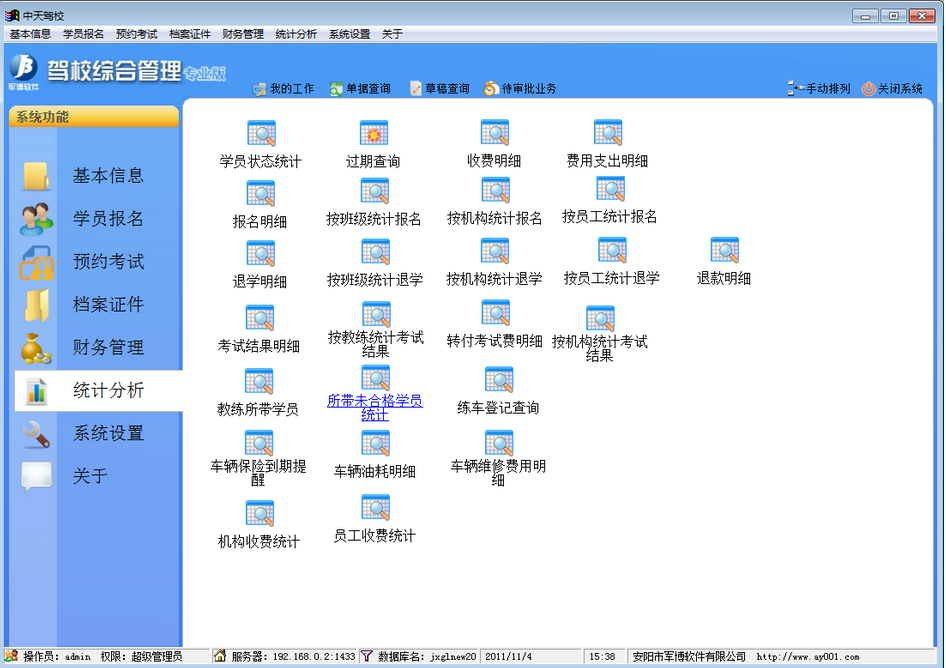The width and height of the screenshot is (946, 668).
Task: Open 退学明细 icon
Action: click(x=261, y=253)
